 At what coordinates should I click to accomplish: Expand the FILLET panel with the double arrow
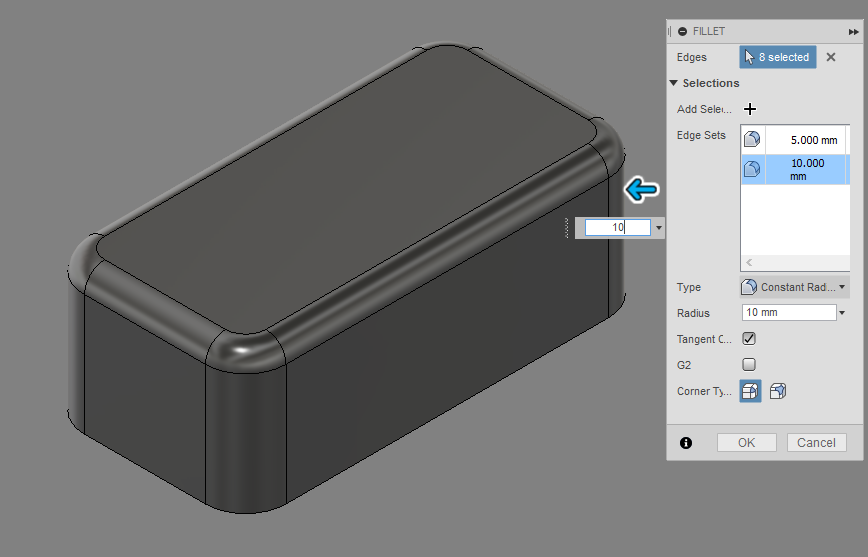pos(853,32)
